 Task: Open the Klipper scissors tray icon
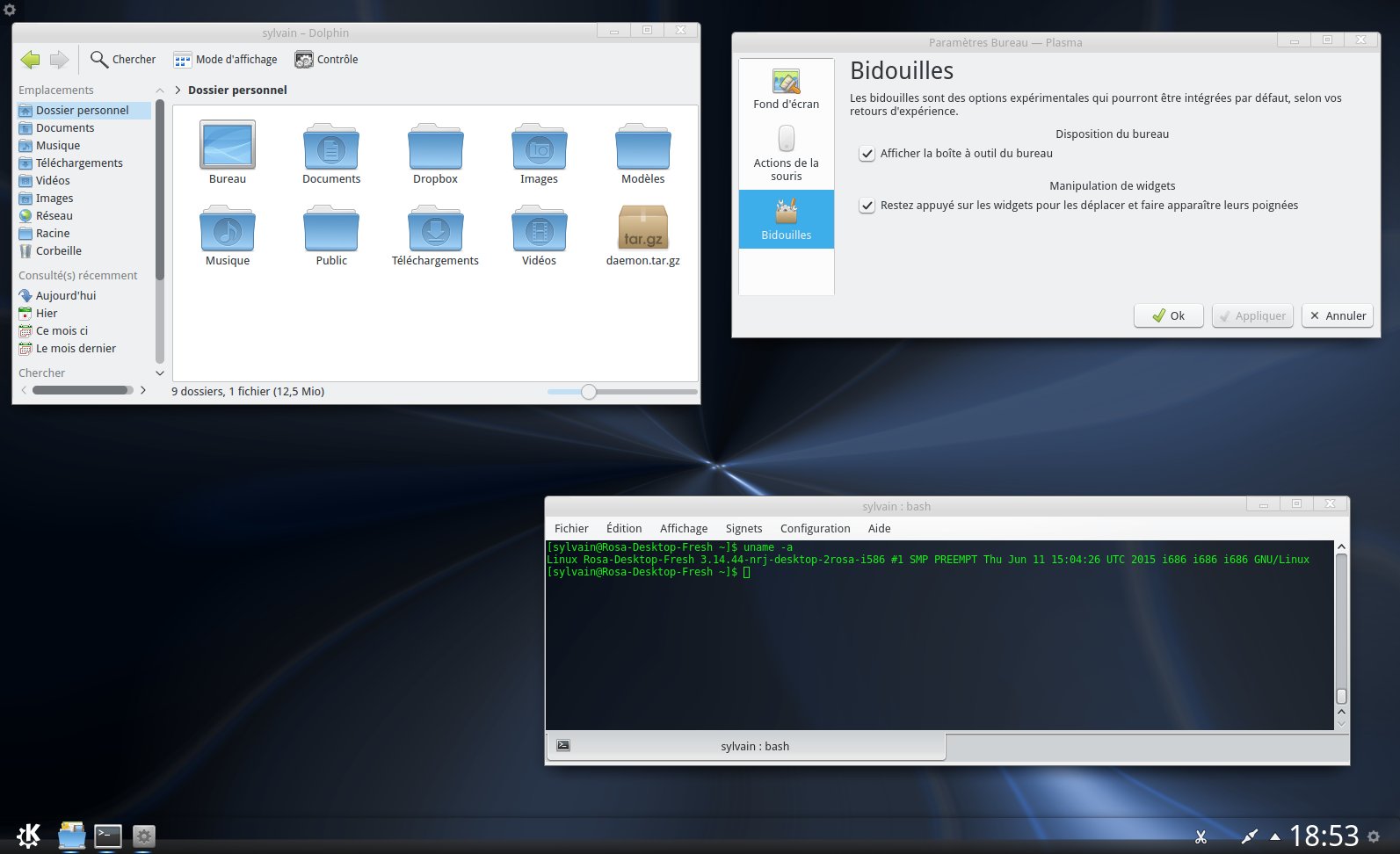click(x=1201, y=837)
